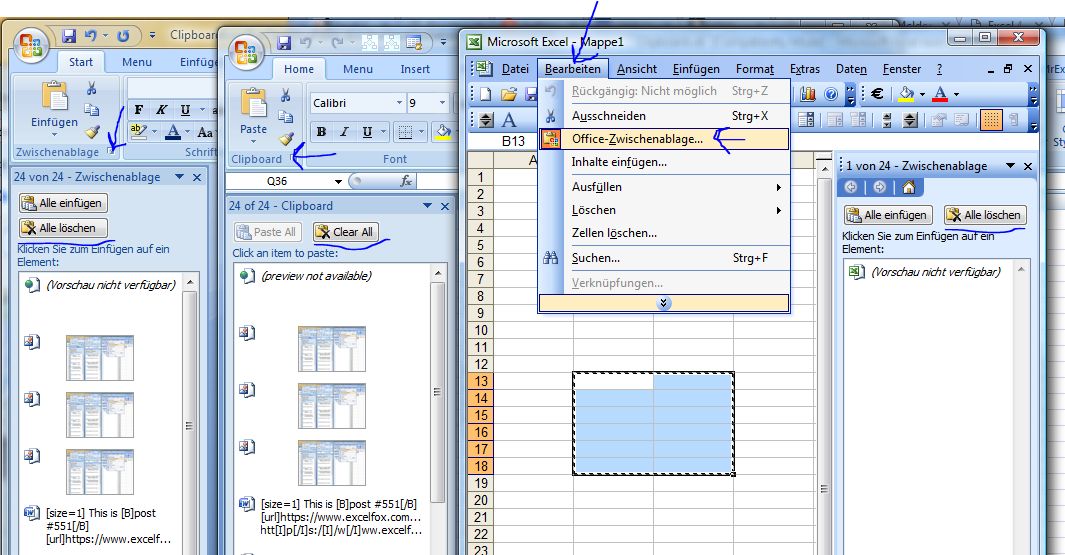Click the large A icon in Excel's second toolbar
This screenshot has height=555, width=1065.
509,120
